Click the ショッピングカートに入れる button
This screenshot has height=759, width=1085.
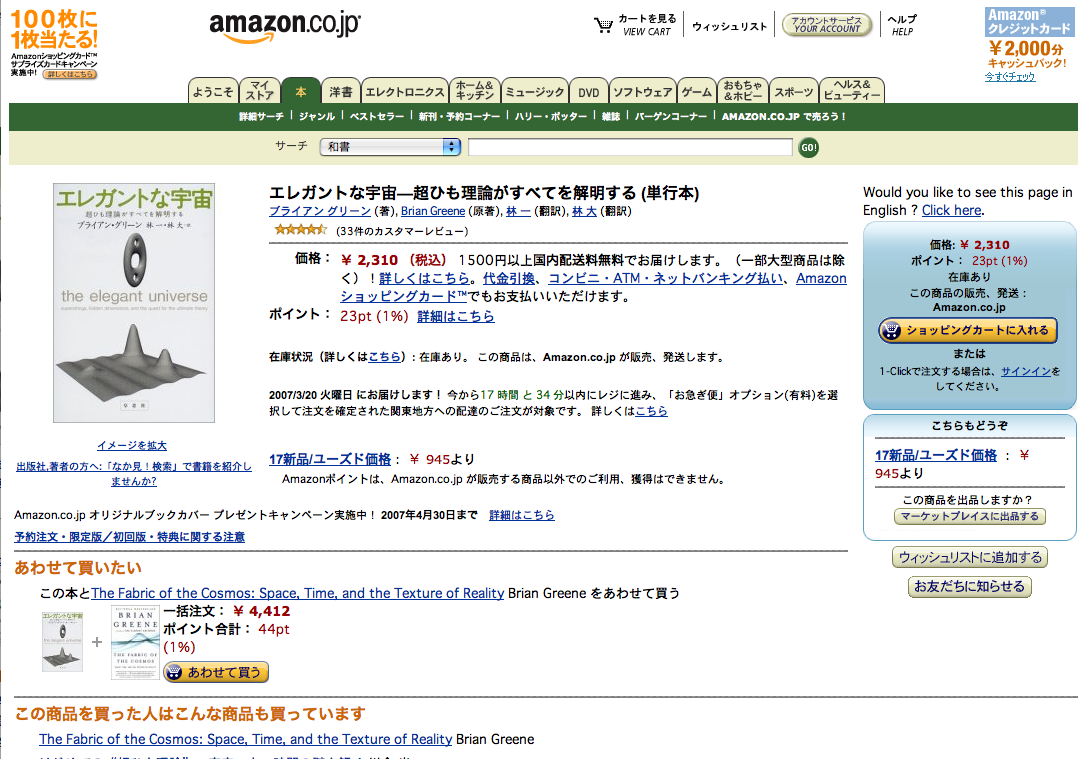(967, 330)
